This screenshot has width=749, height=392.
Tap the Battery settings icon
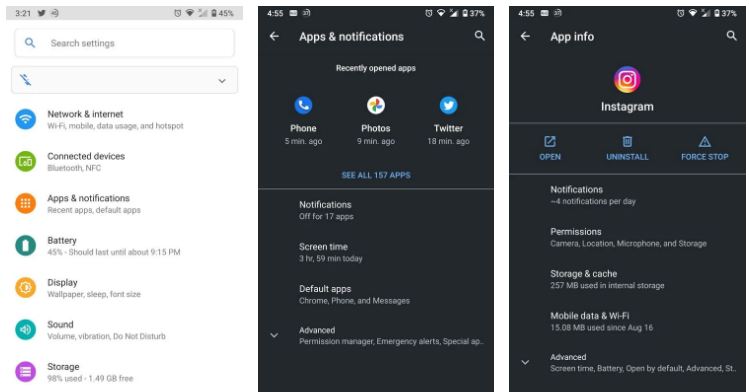click(x=25, y=245)
